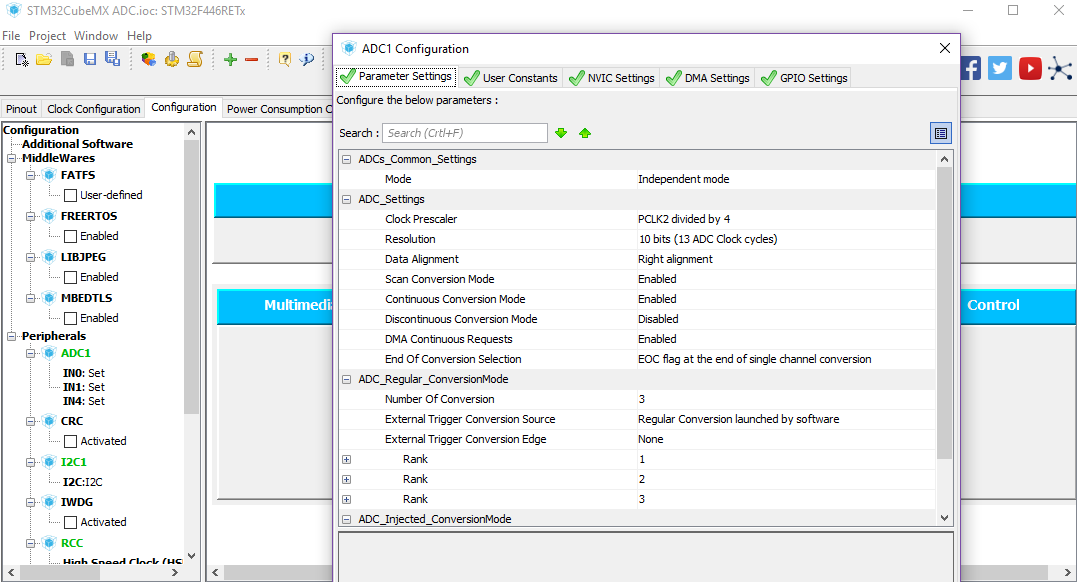The image size is (1077, 582).
Task: Switch to the Pinout tab
Action: 21,109
